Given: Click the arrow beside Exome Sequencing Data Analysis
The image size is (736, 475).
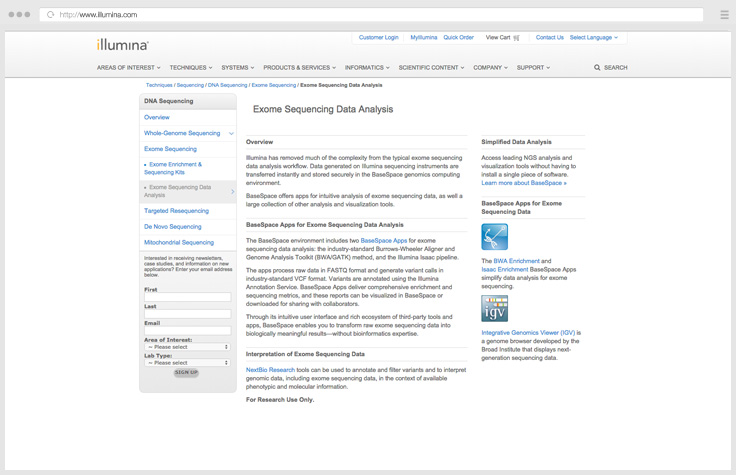Looking at the screenshot, I should coord(233,191).
